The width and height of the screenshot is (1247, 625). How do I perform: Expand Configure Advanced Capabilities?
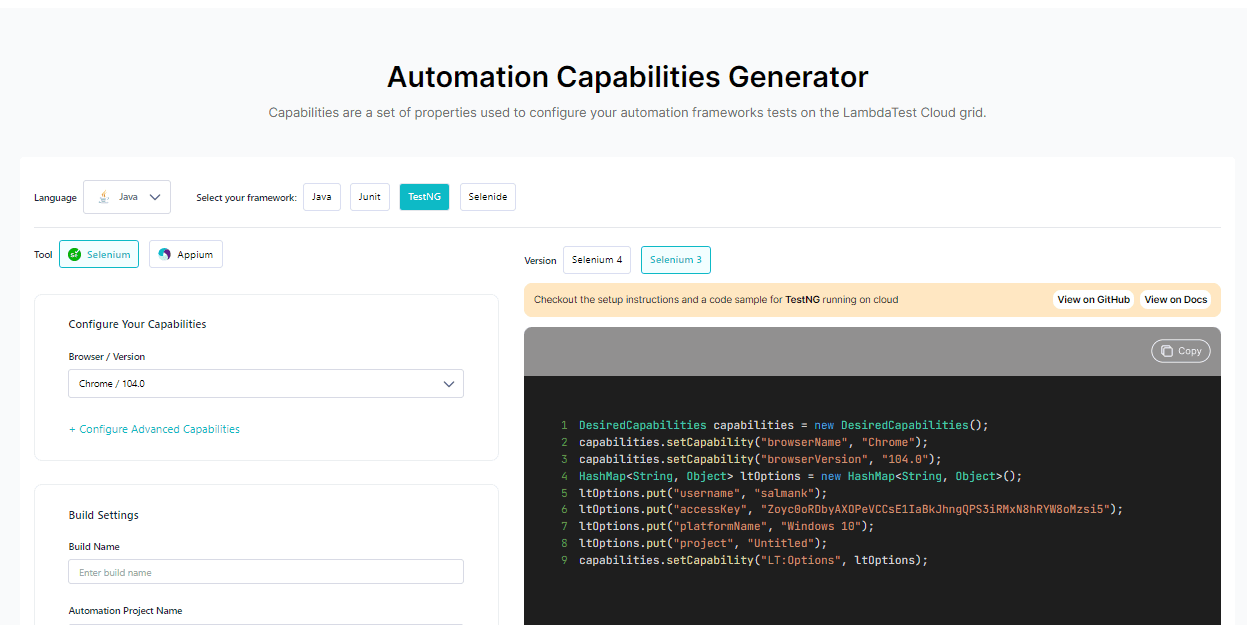pyautogui.click(x=154, y=428)
